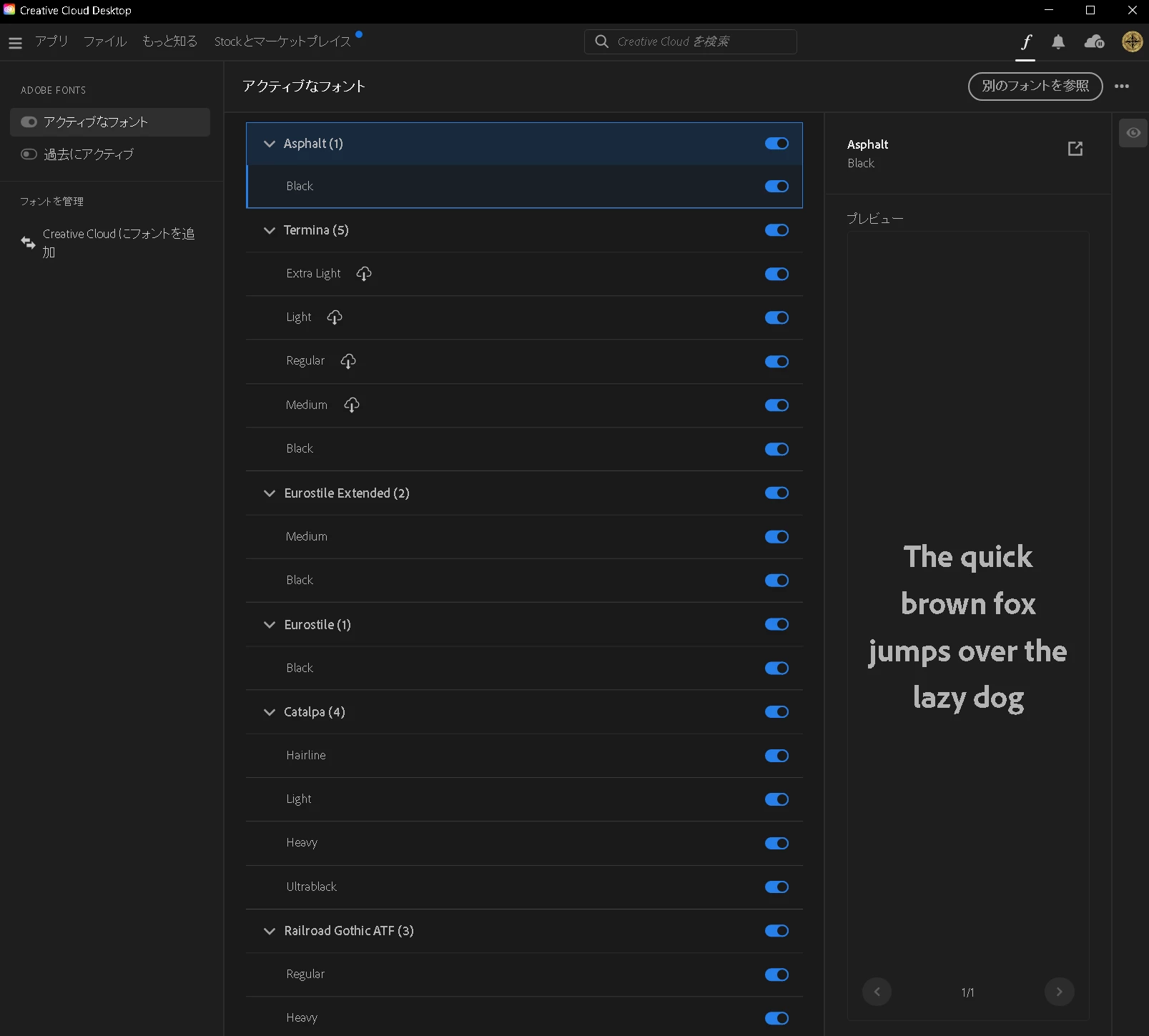This screenshot has width=1149, height=1036.
Task: Open the hamburger menu icon
Action: coord(15,43)
